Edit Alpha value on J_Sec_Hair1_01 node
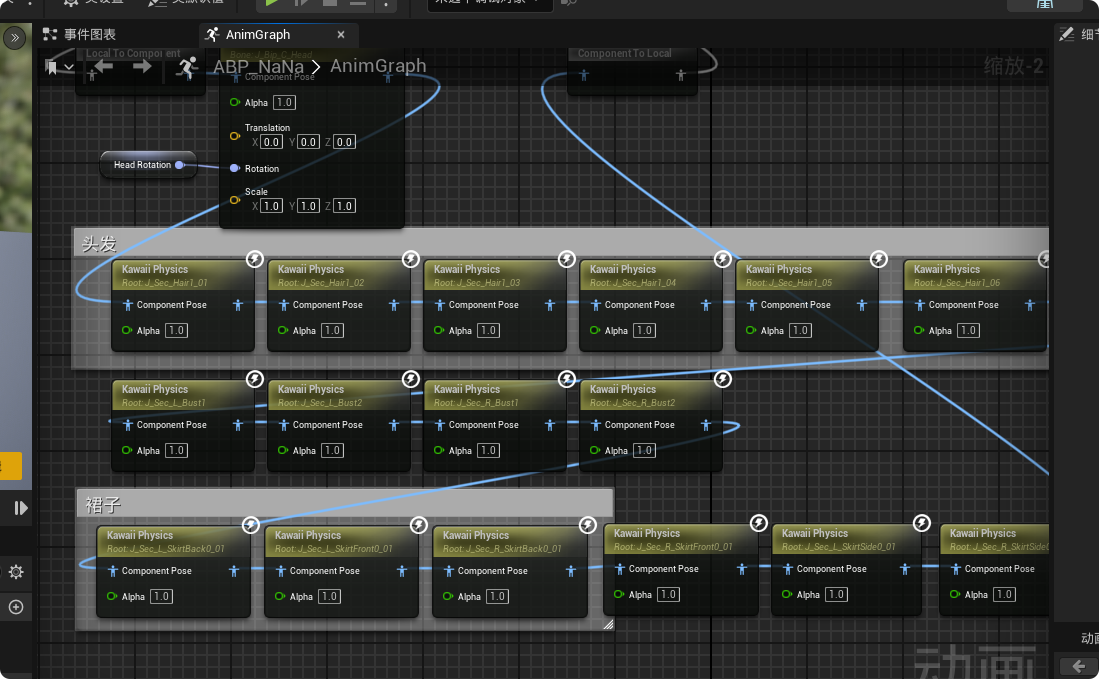Viewport: 1099px width, 679px height. point(177,331)
